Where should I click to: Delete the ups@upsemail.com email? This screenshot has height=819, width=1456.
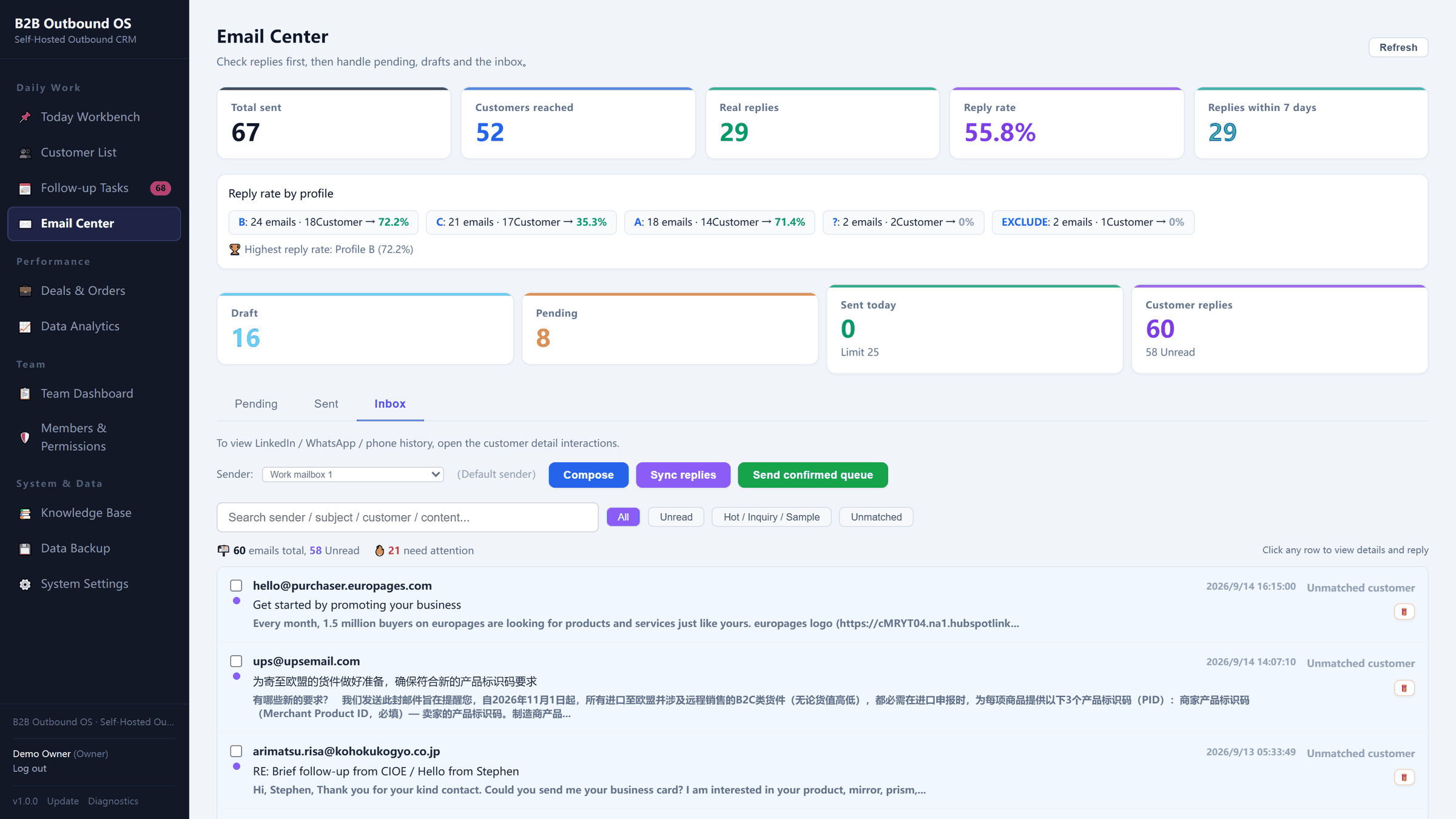(1404, 688)
